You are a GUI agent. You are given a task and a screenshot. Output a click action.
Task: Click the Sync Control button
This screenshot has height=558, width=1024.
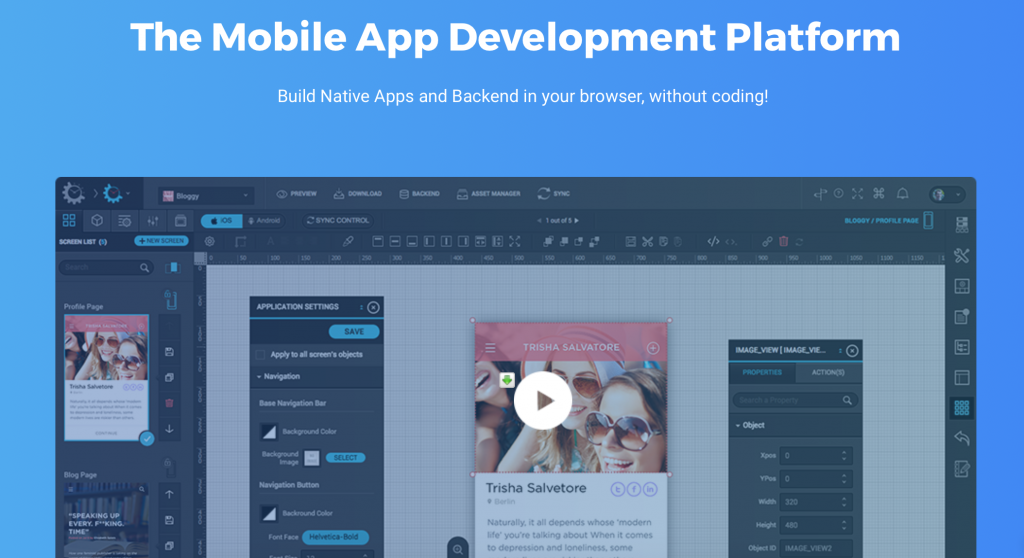[x=338, y=221]
